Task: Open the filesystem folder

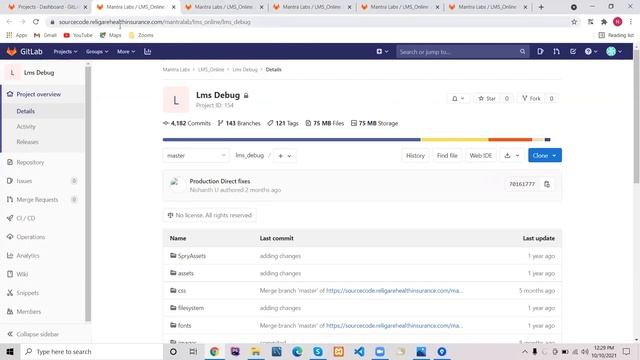Action: coord(191,308)
